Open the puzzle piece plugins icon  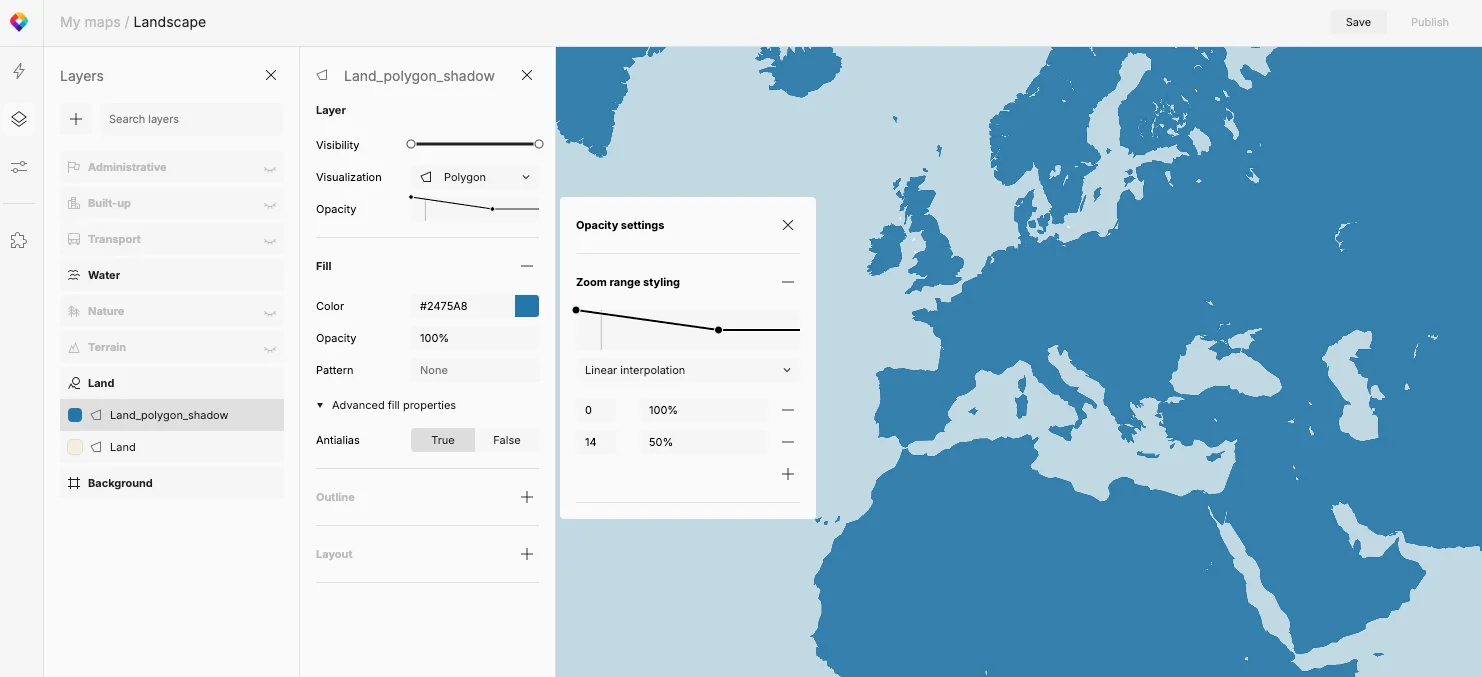point(19,240)
